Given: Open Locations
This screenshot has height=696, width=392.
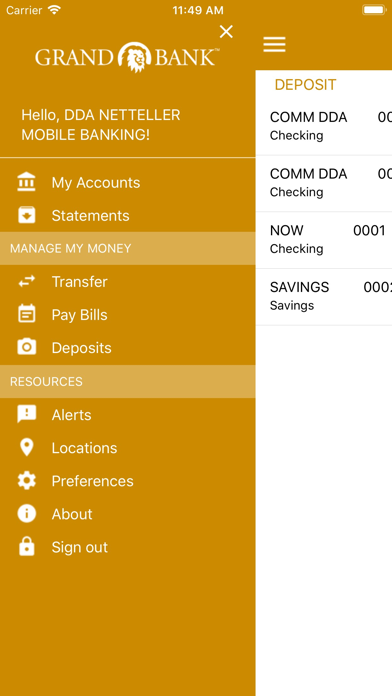Looking at the screenshot, I should click(84, 448).
